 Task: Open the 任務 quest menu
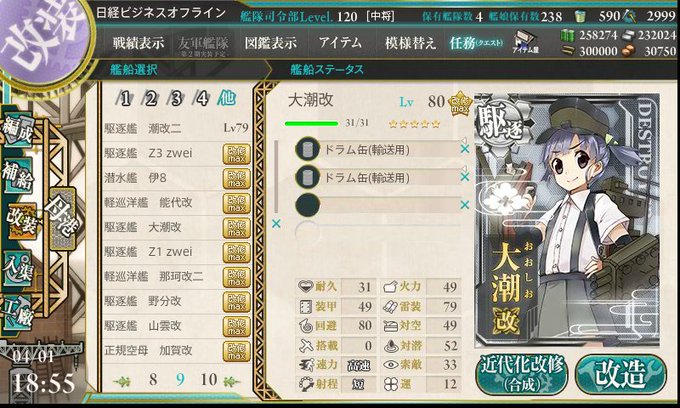[x=476, y=43]
